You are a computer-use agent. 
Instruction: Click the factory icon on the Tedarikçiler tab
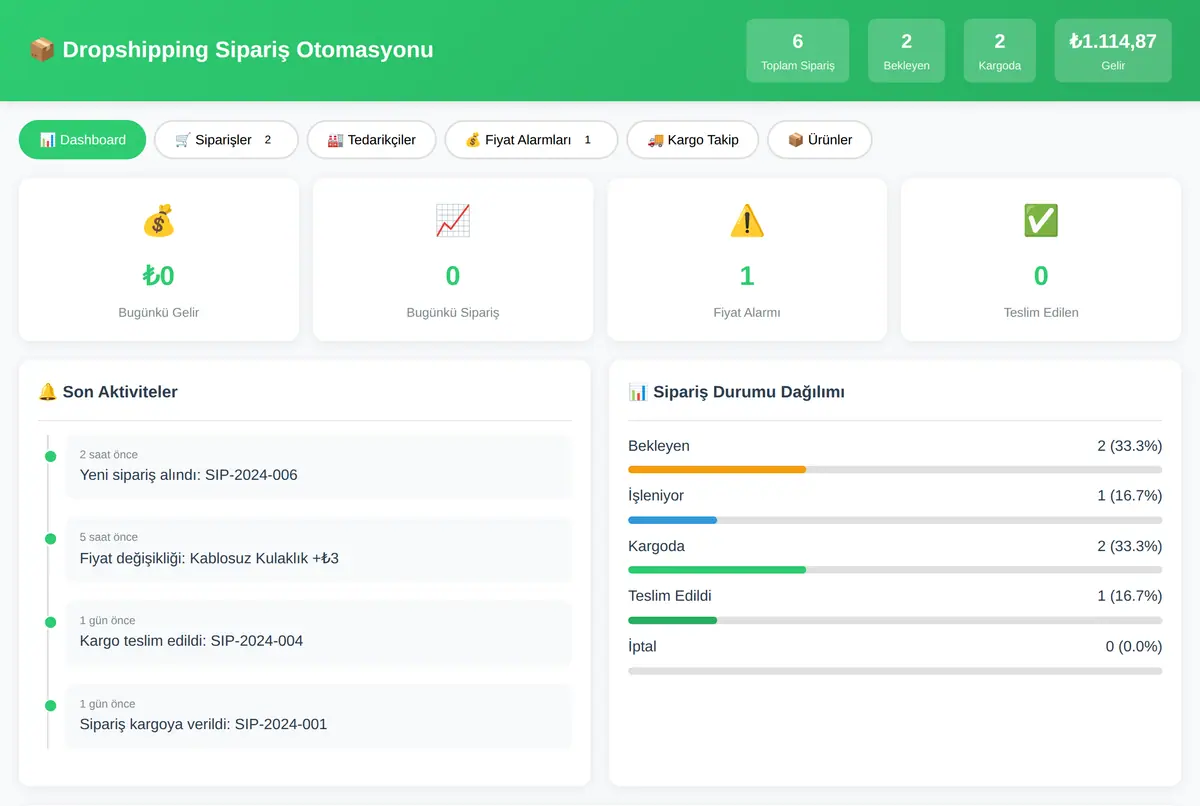click(335, 140)
